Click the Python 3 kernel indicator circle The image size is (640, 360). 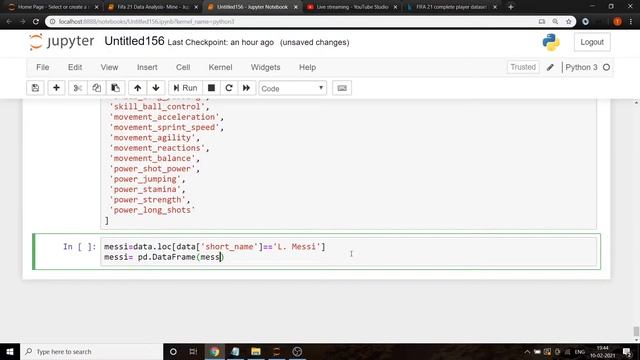pos(607,67)
